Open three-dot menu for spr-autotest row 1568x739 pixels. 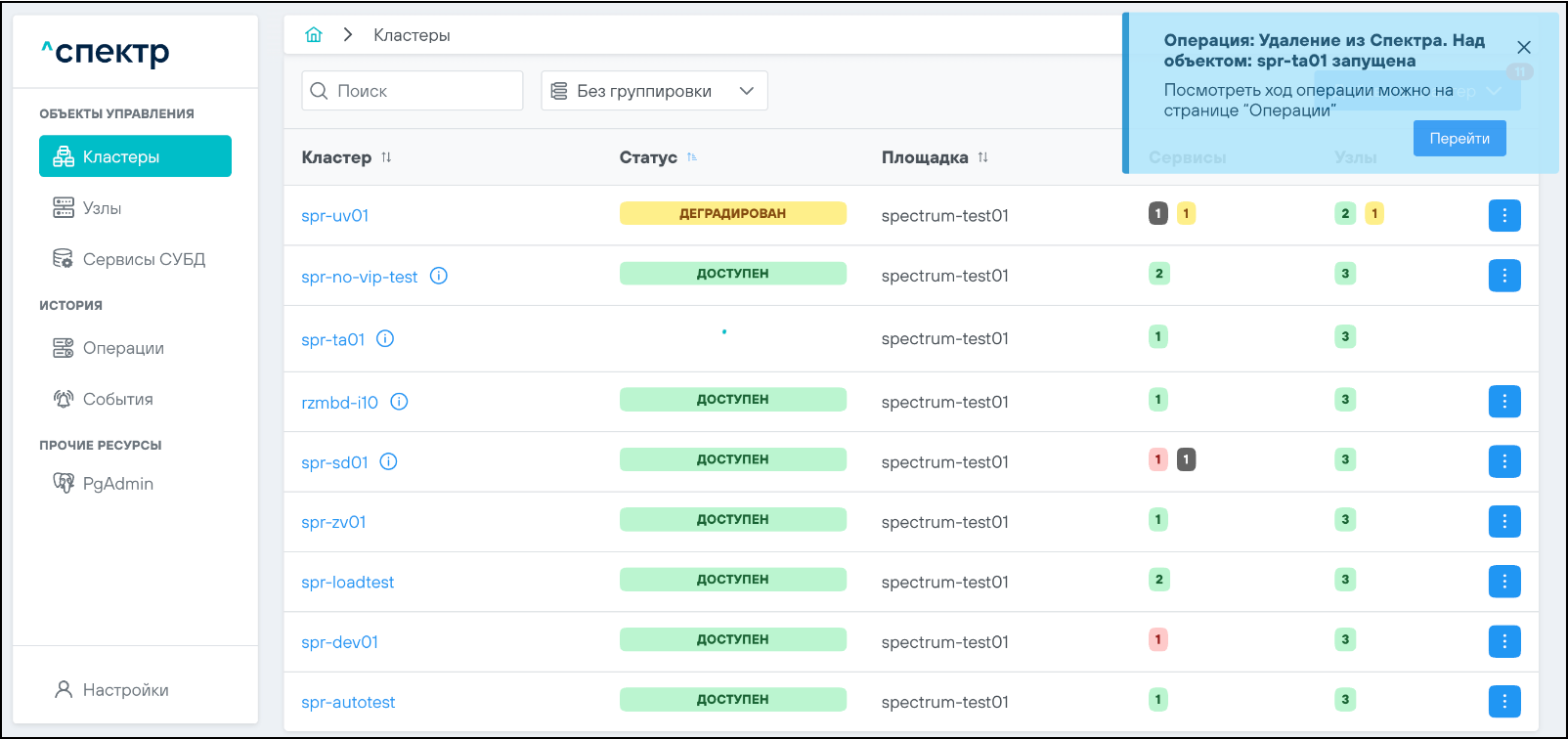point(1503,701)
